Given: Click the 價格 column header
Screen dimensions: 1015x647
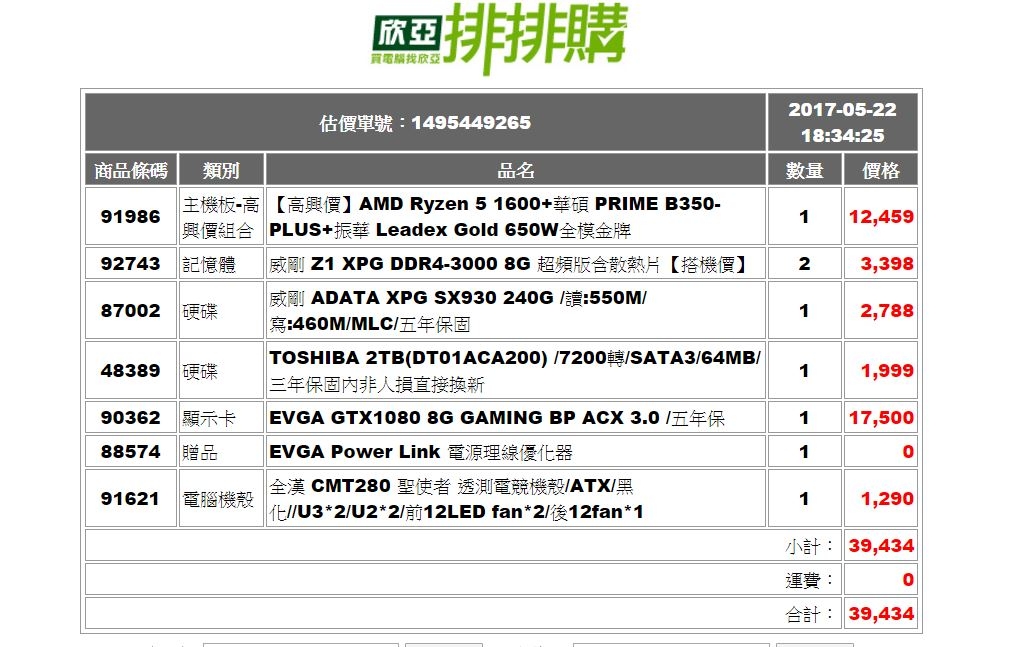Looking at the screenshot, I should [881, 170].
